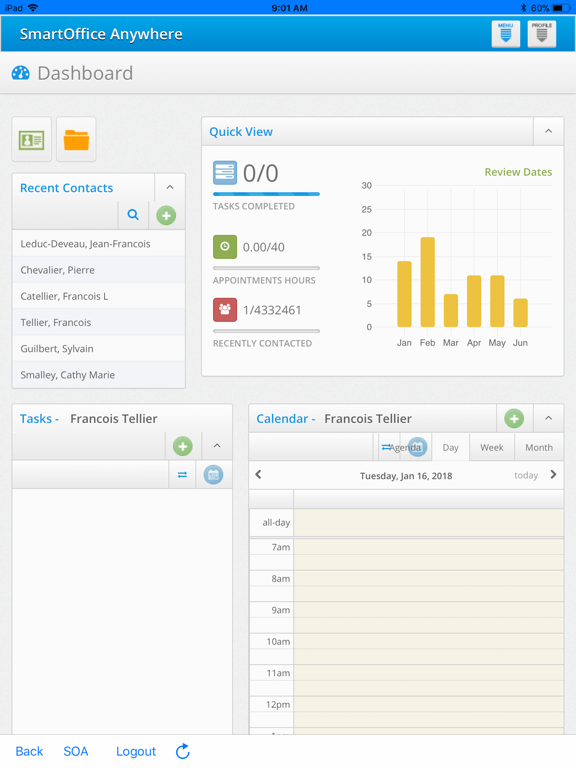Switch calendar to Week view

[492, 447]
